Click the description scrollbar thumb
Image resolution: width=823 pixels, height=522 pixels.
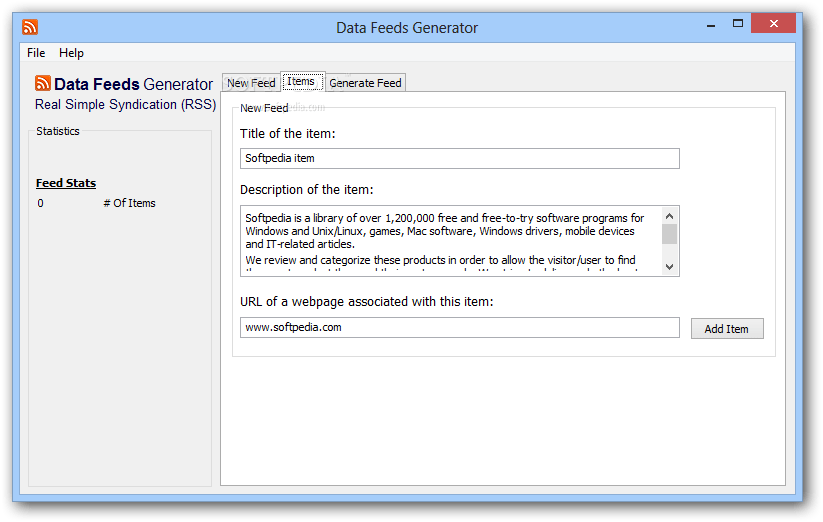(669, 234)
